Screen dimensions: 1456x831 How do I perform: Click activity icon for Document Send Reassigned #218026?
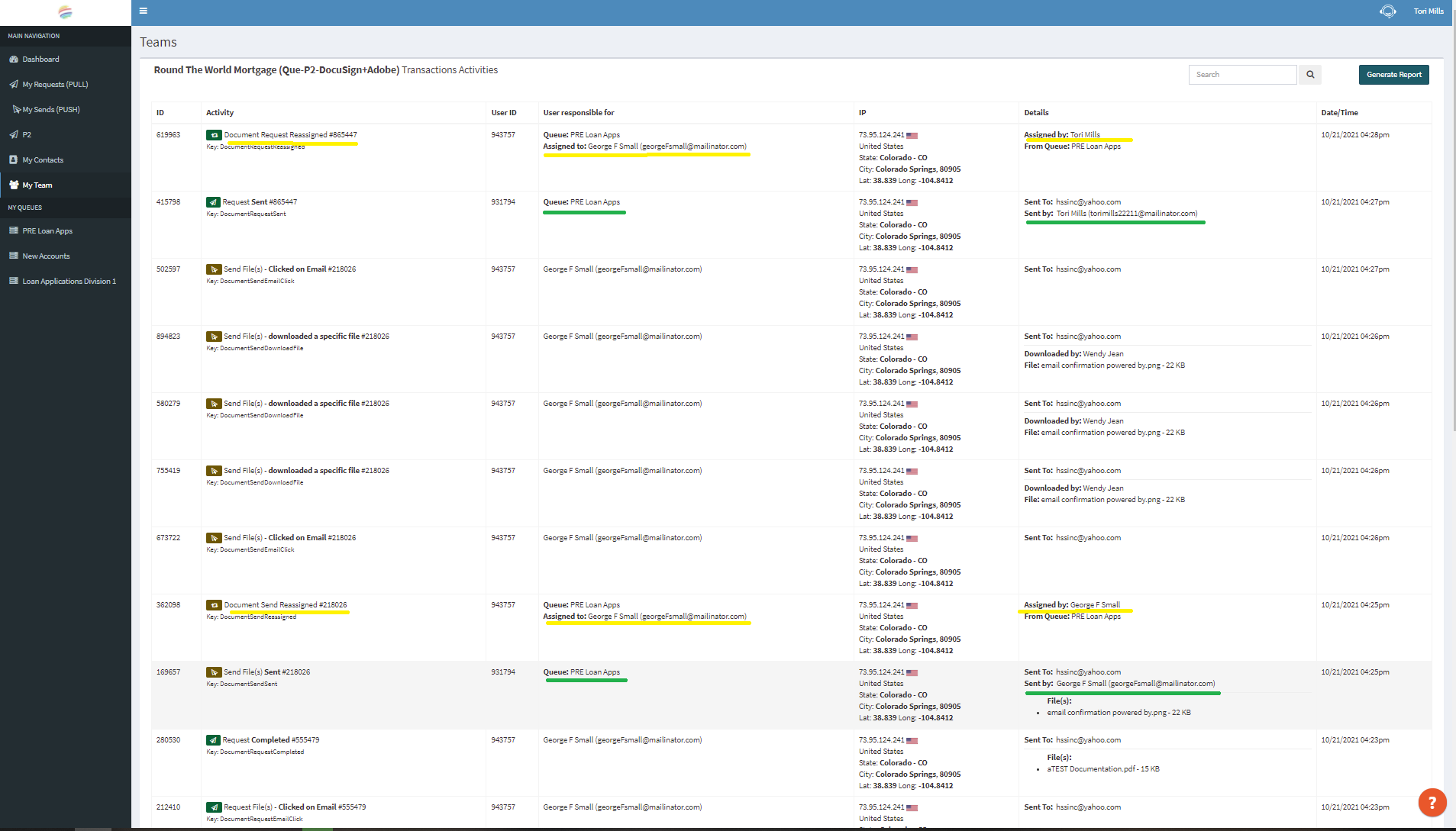coord(214,605)
